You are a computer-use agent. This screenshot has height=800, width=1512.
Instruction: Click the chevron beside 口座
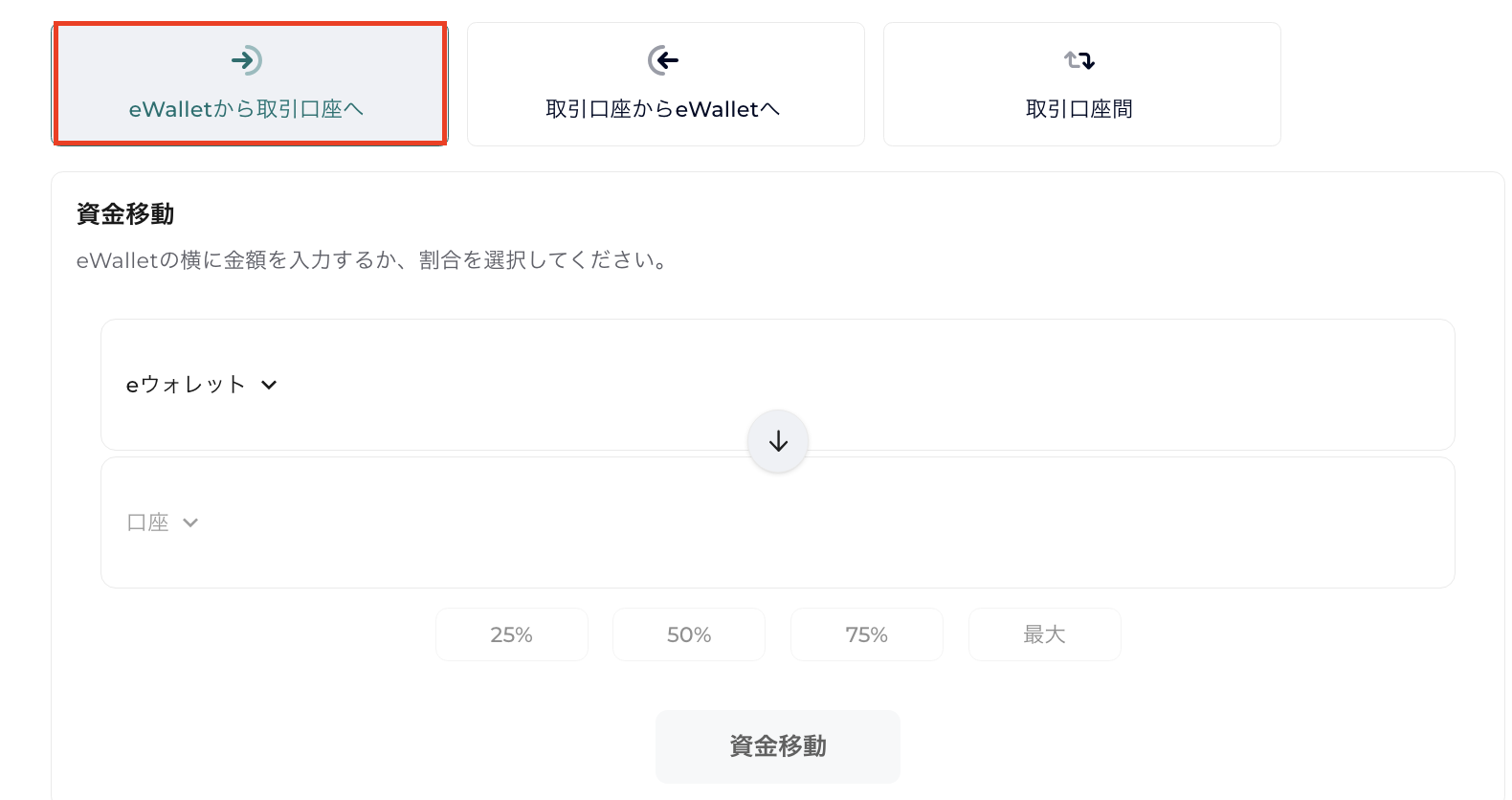point(190,522)
